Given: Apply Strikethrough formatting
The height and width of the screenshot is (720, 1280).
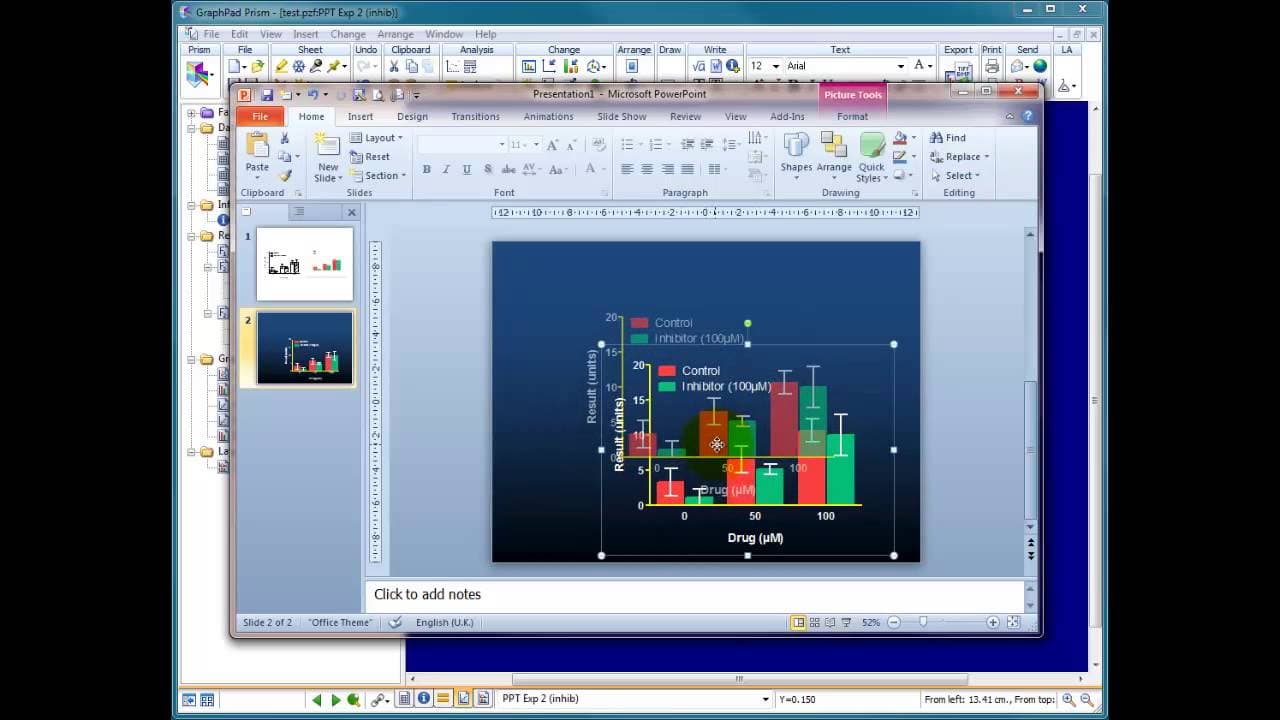Looking at the screenshot, I should 508,170.
